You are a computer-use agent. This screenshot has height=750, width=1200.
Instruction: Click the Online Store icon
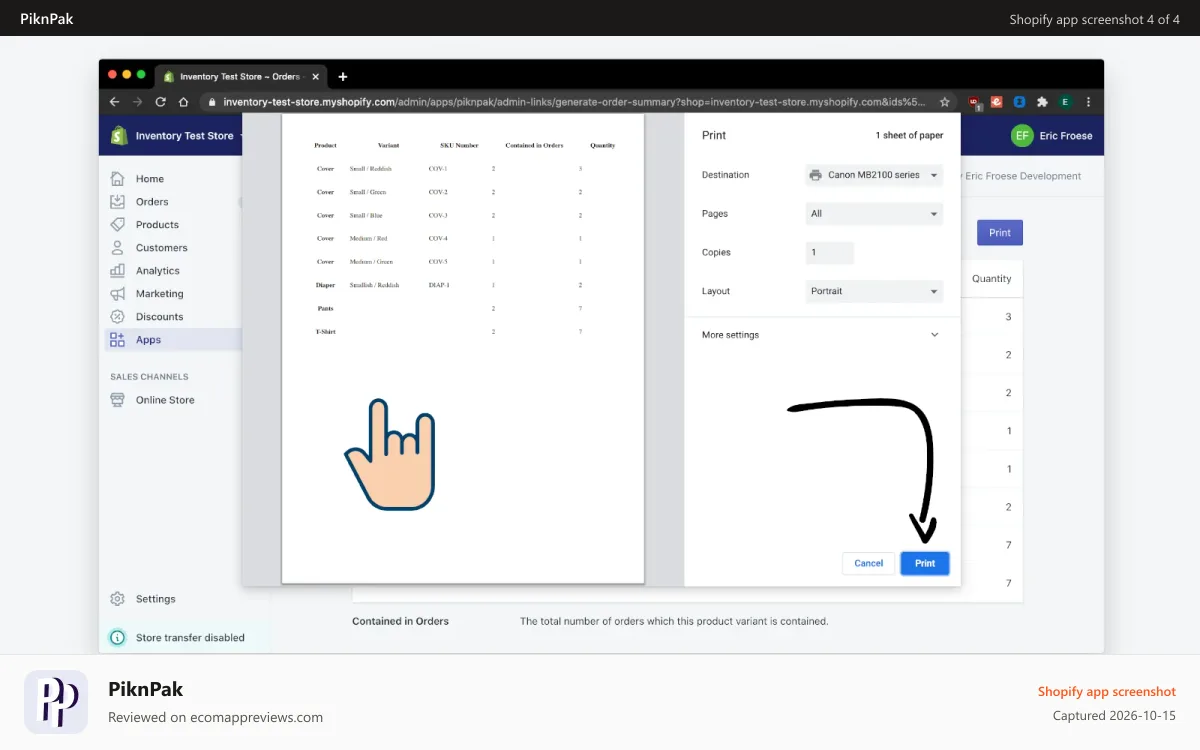(x=117, y=399)
